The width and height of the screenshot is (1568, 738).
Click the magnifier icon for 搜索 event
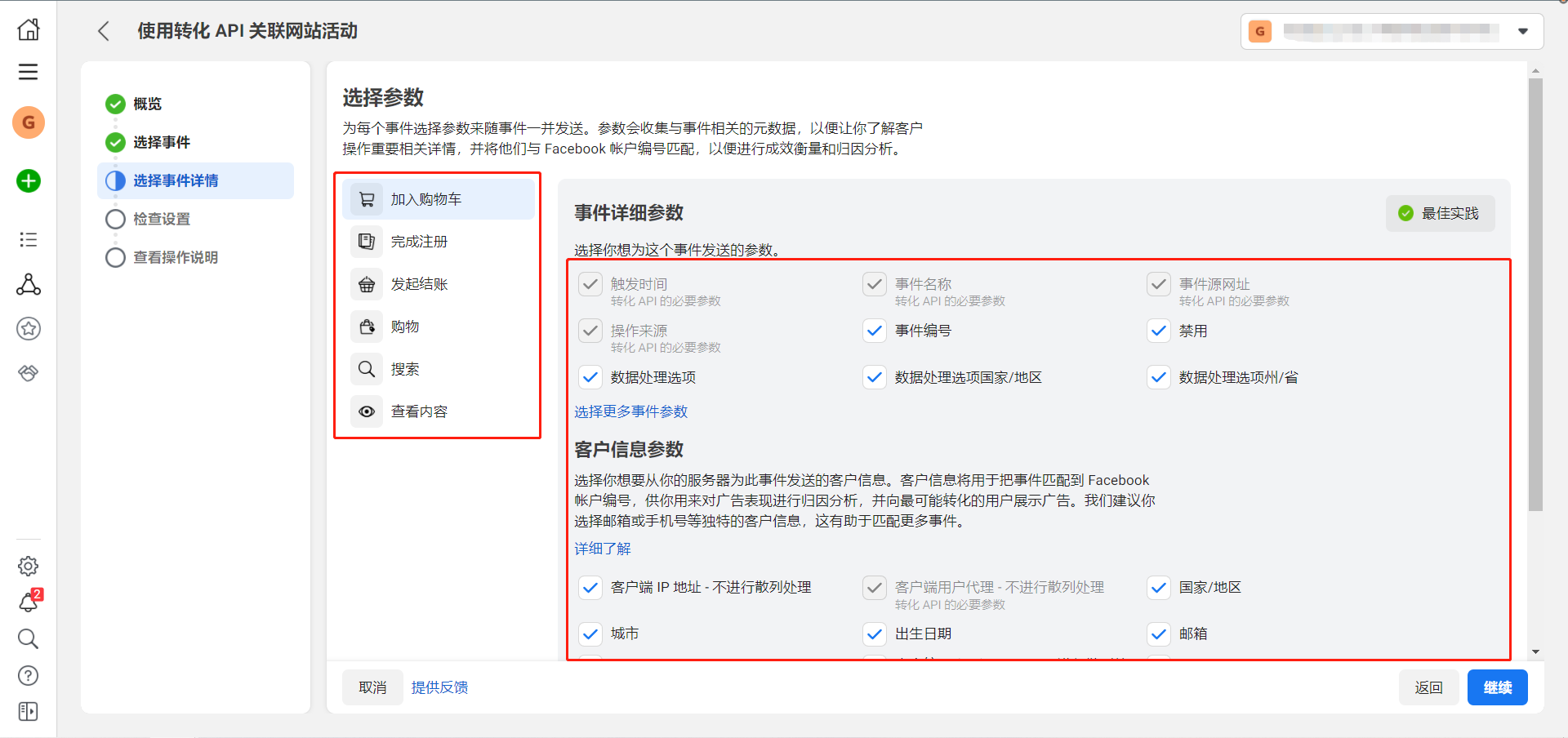click(367, 369)
